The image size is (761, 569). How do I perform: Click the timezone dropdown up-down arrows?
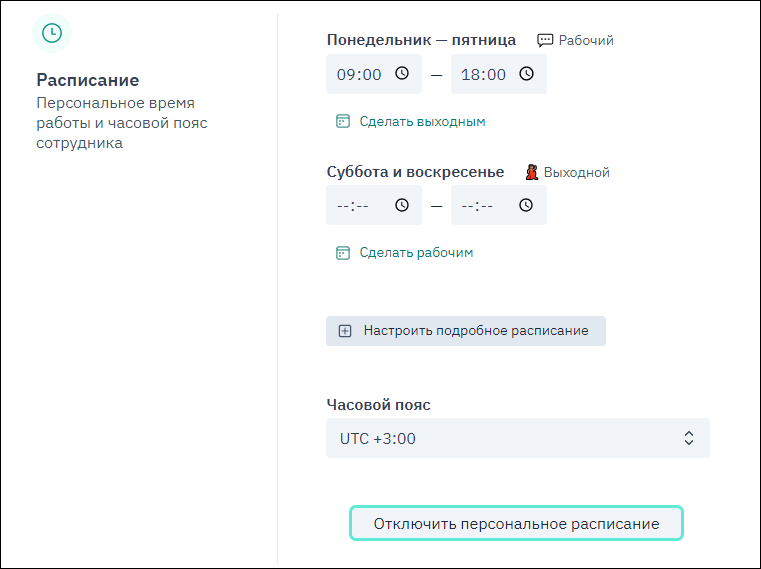(689, 438)
